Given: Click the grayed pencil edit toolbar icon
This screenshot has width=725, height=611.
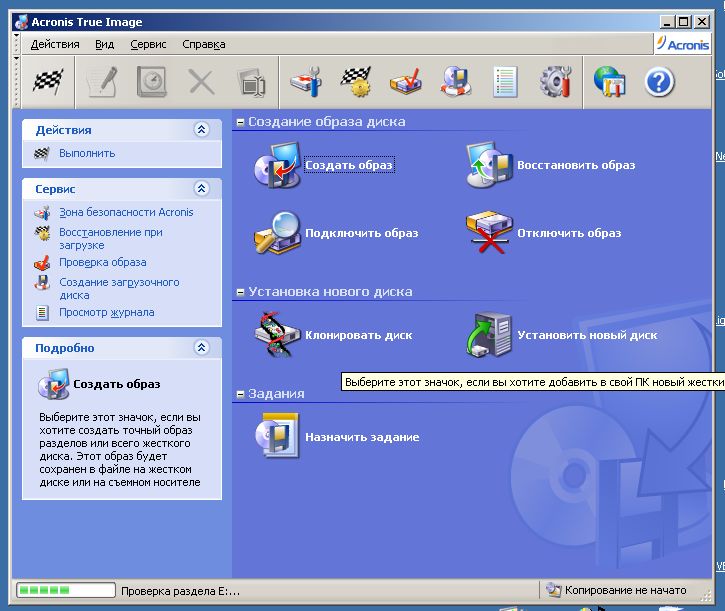Looking at the screenshot, I should (103, 82).
